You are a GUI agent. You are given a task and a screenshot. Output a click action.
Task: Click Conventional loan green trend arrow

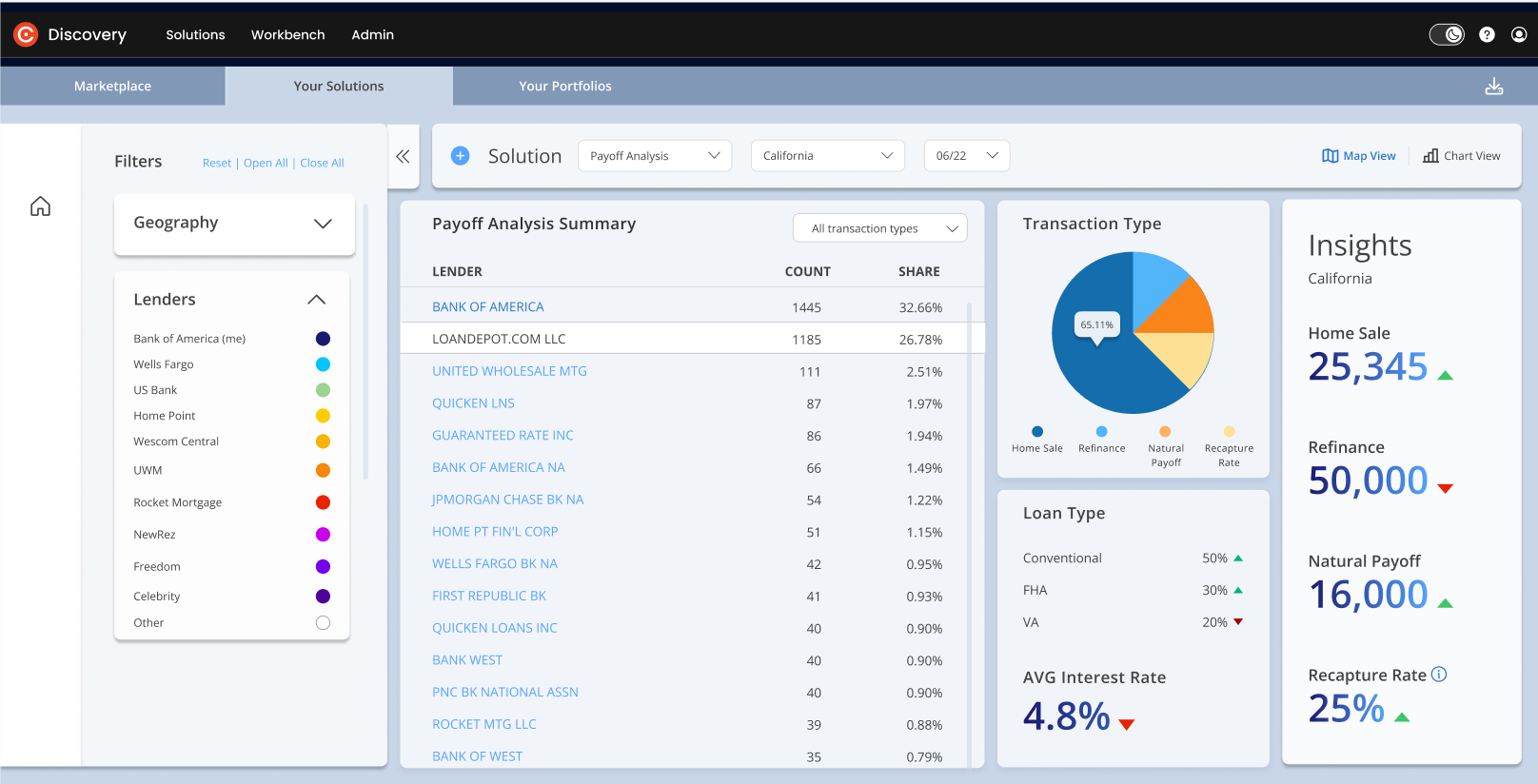pyautogui.click(x=1238, y=559)
